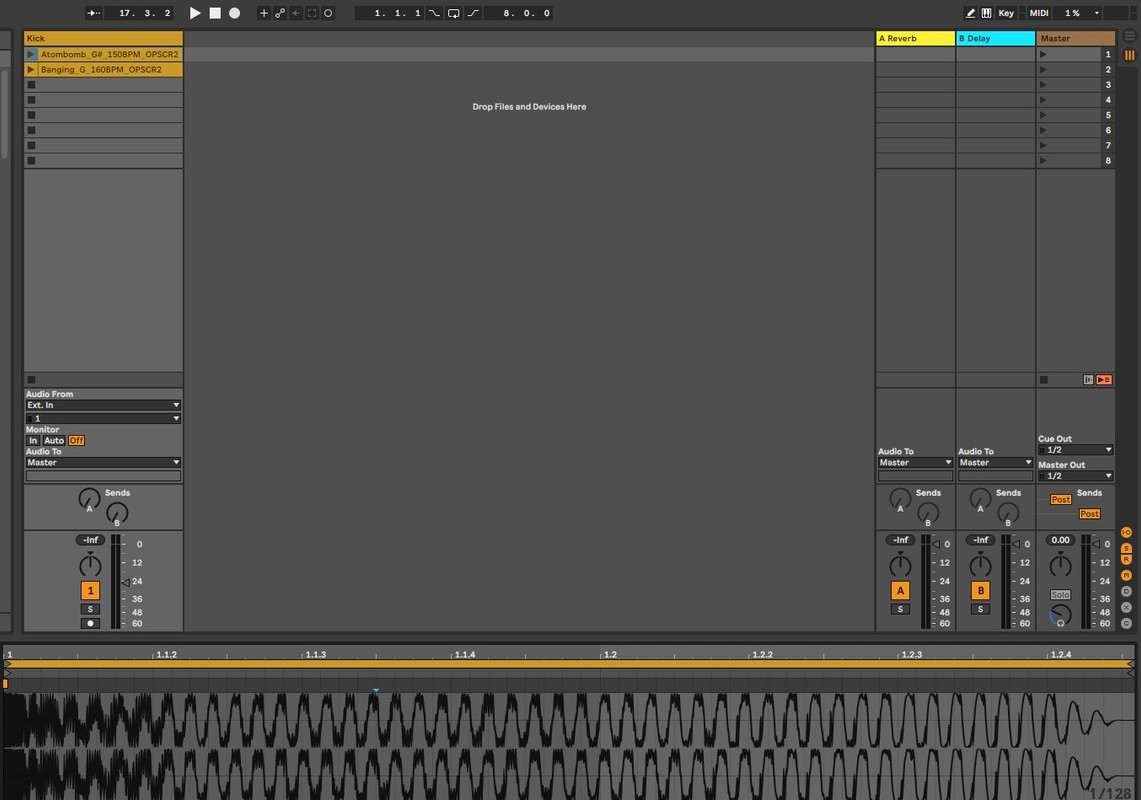Launch scene 8 in the Master track
The width and height of the screenshot is (1141, 800).
1043,161
